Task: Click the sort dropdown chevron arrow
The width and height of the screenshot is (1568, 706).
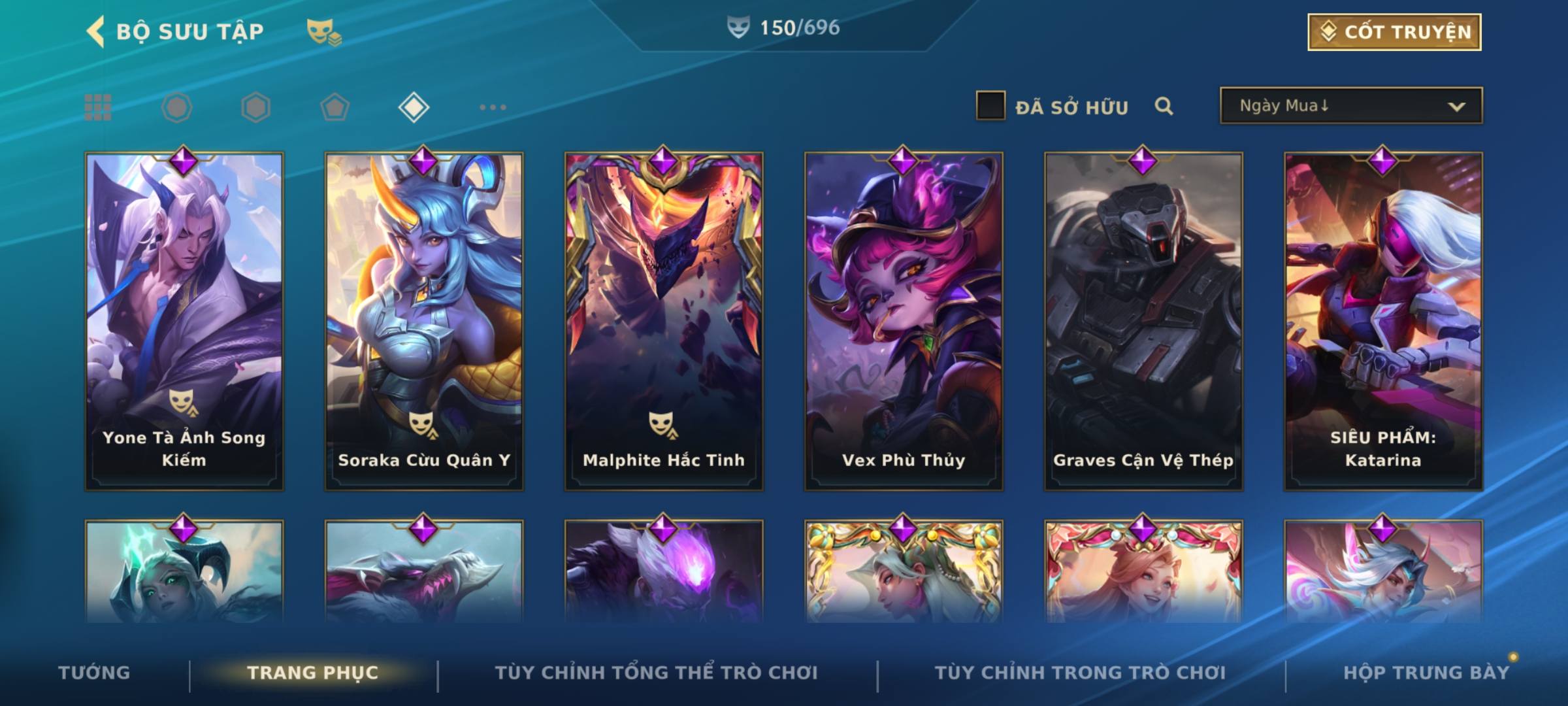Action: click(1456, 107)
